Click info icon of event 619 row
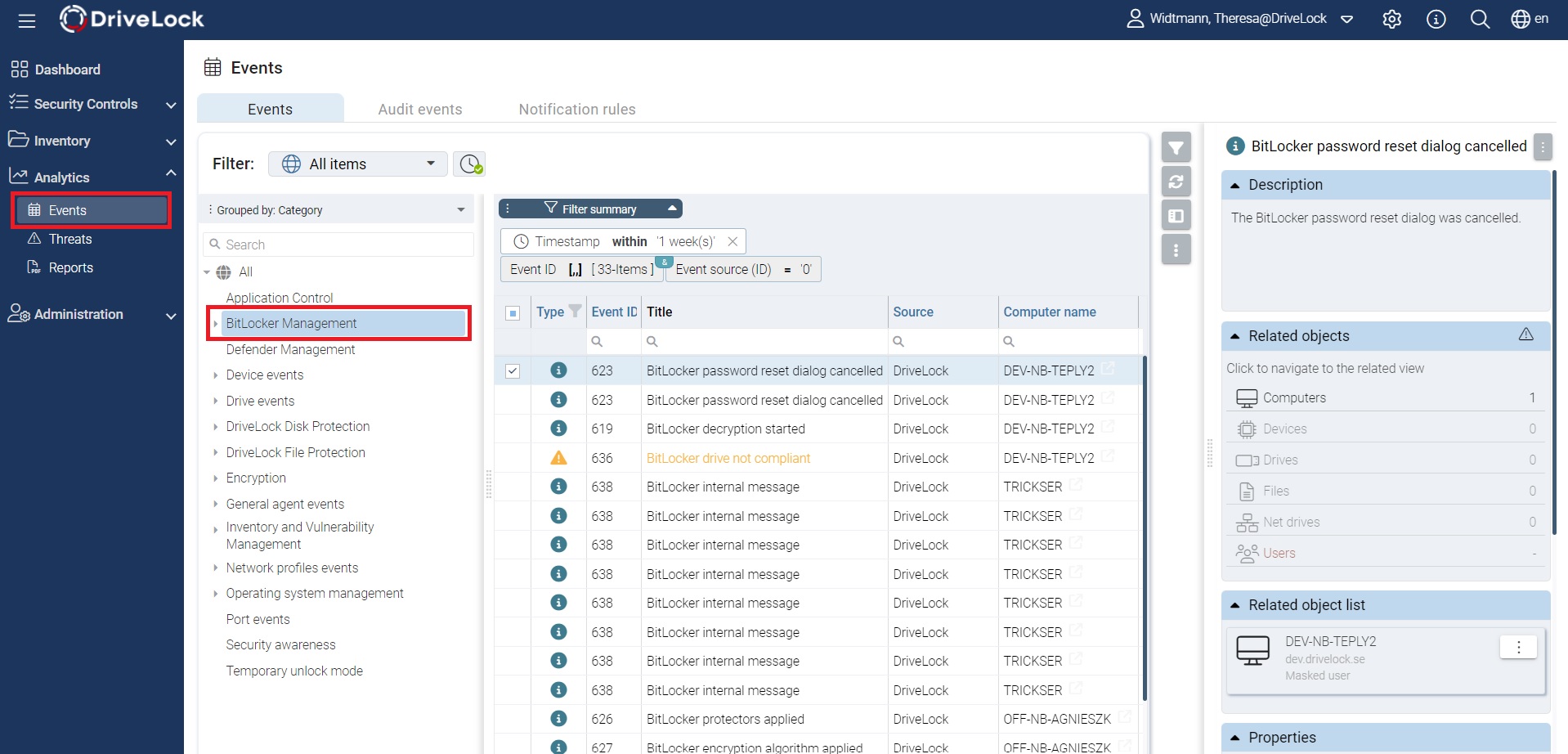1568x754 pixels. click(558, 428)
